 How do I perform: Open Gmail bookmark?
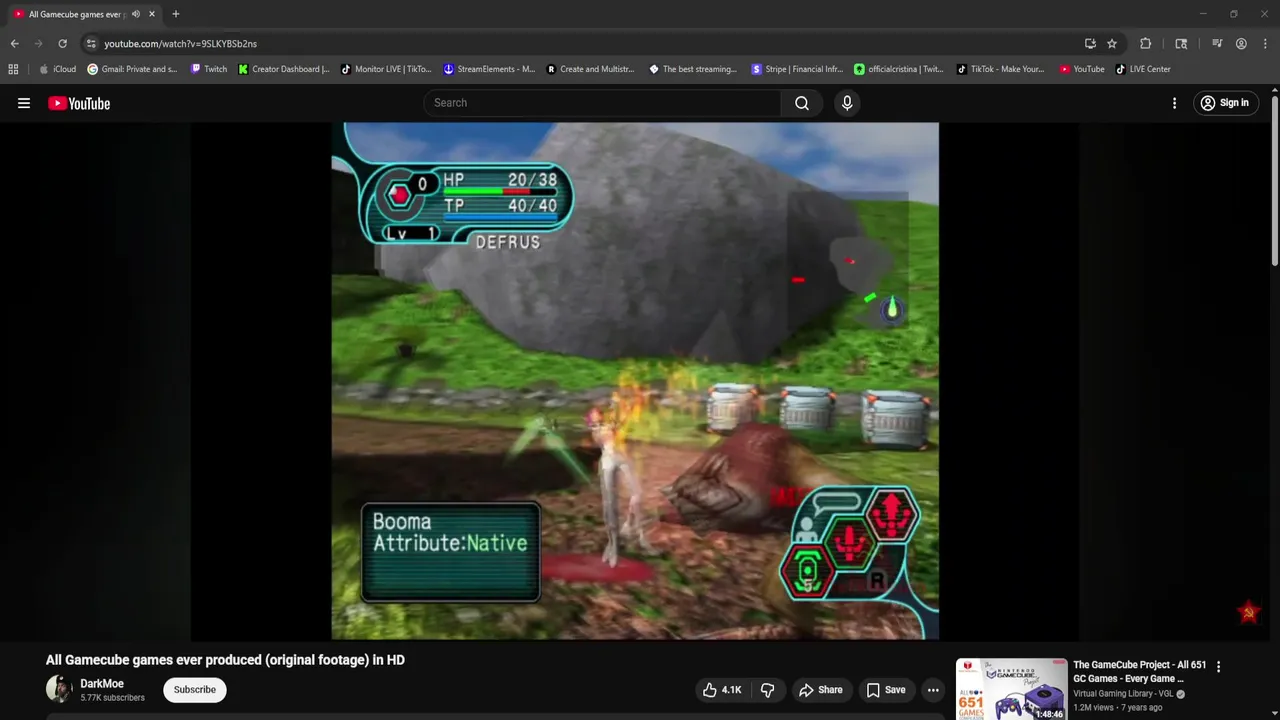click(x=132, y=69)
